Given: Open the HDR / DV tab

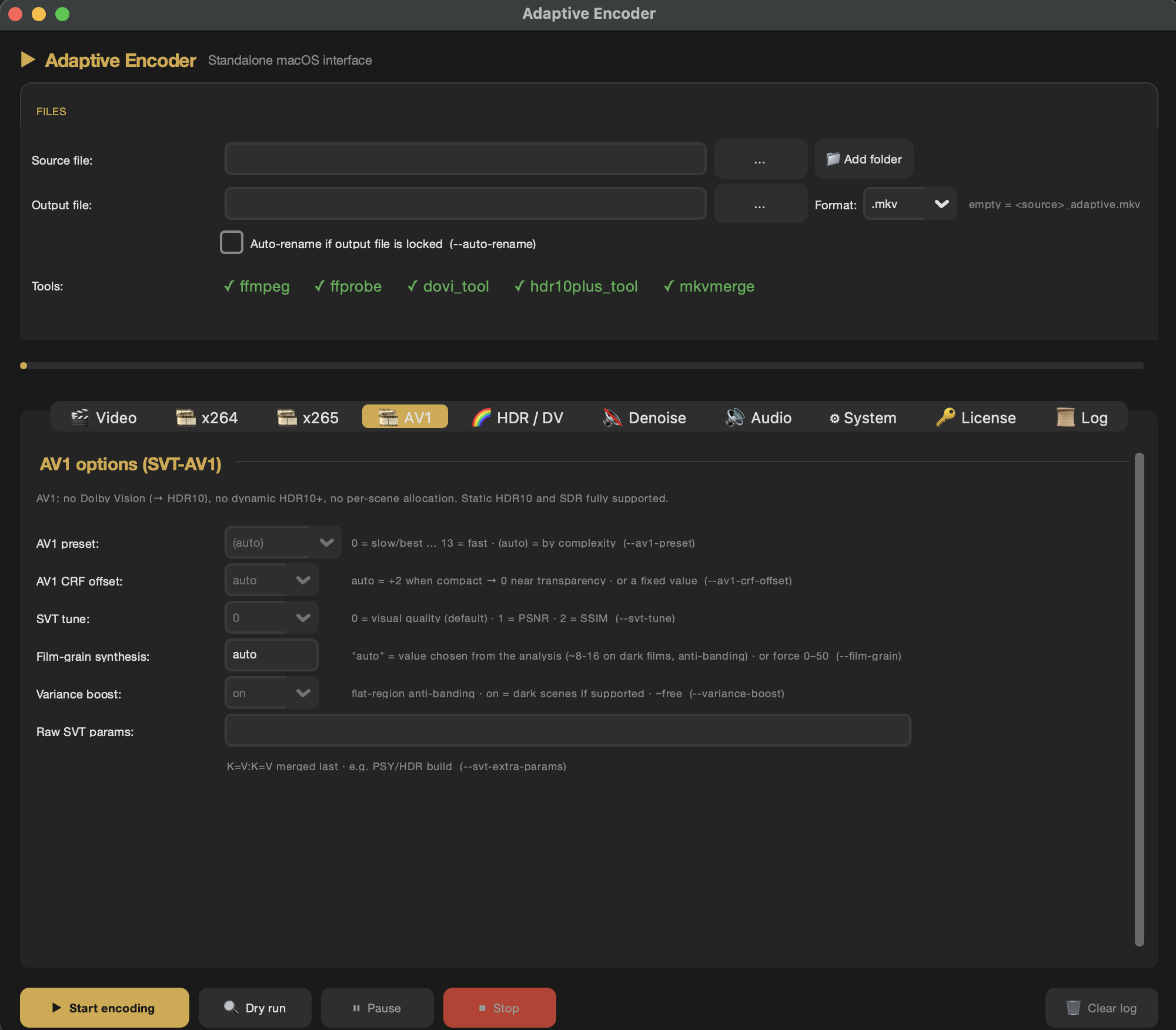Looking at the screenshot, I should pyautogui.click(x=518, y=417).
